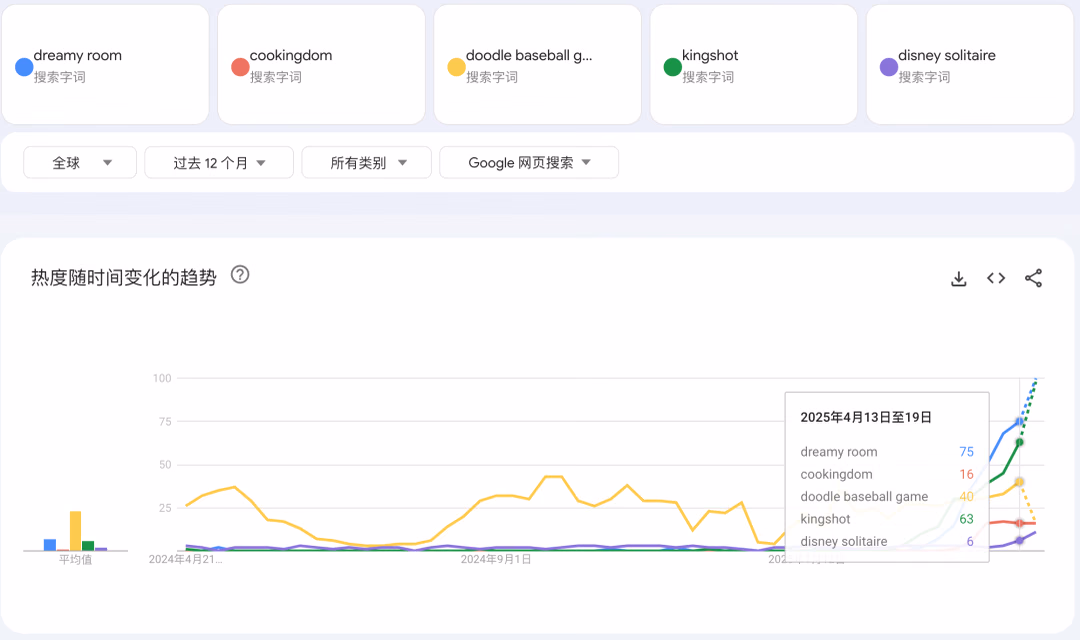Click the purple dot for disney solitaire

click(889, 67)
